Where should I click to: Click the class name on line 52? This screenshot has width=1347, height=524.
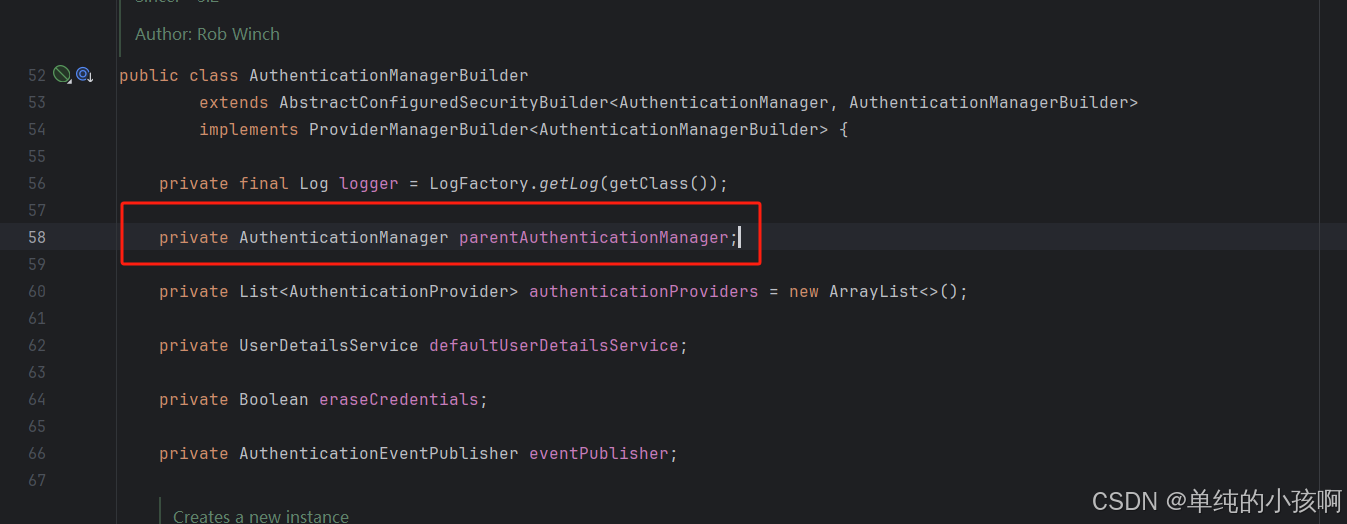(389, 75)
